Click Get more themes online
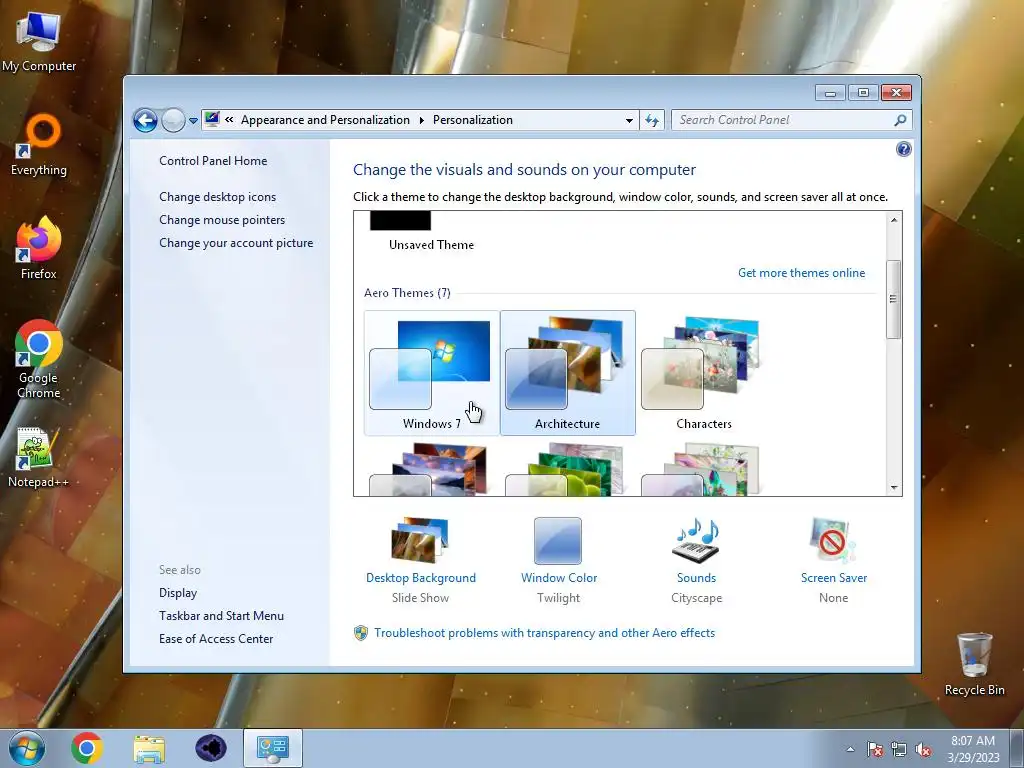Viewport: 1024px width, 768px height. tap(801, 272)
